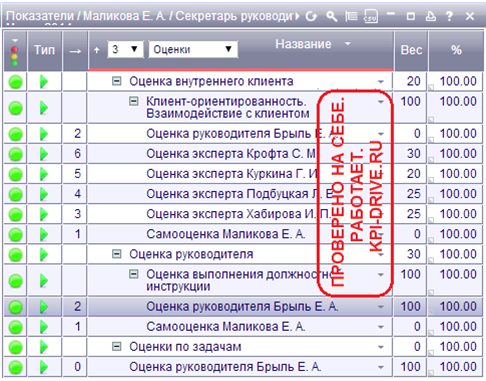Click green circle of highlighted Оценка руководителя Брыль row

[x=15, y=307]
